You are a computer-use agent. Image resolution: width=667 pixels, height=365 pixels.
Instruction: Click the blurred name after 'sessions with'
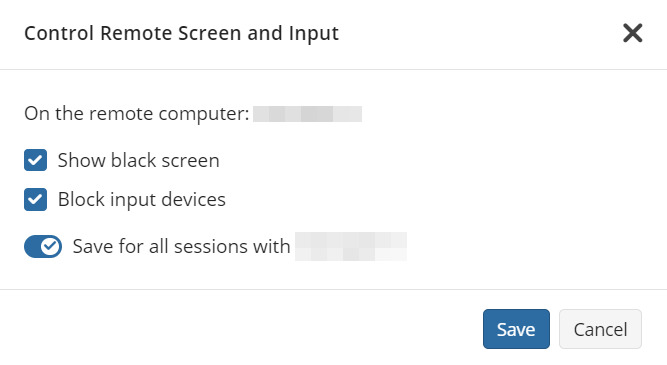351,246
